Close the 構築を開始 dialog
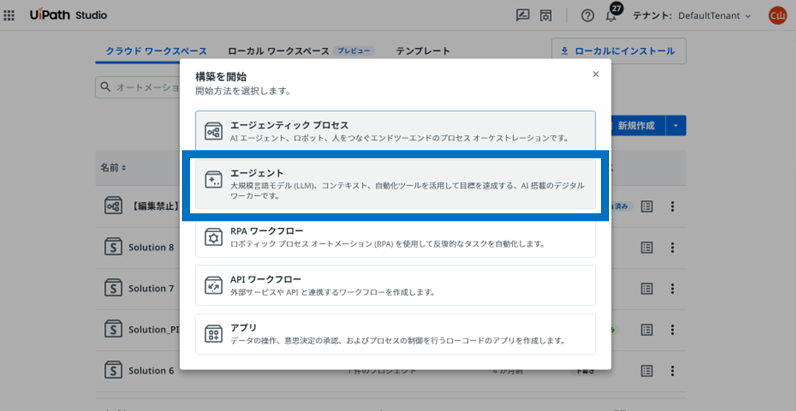796x411 pixels. pos(596,74)
